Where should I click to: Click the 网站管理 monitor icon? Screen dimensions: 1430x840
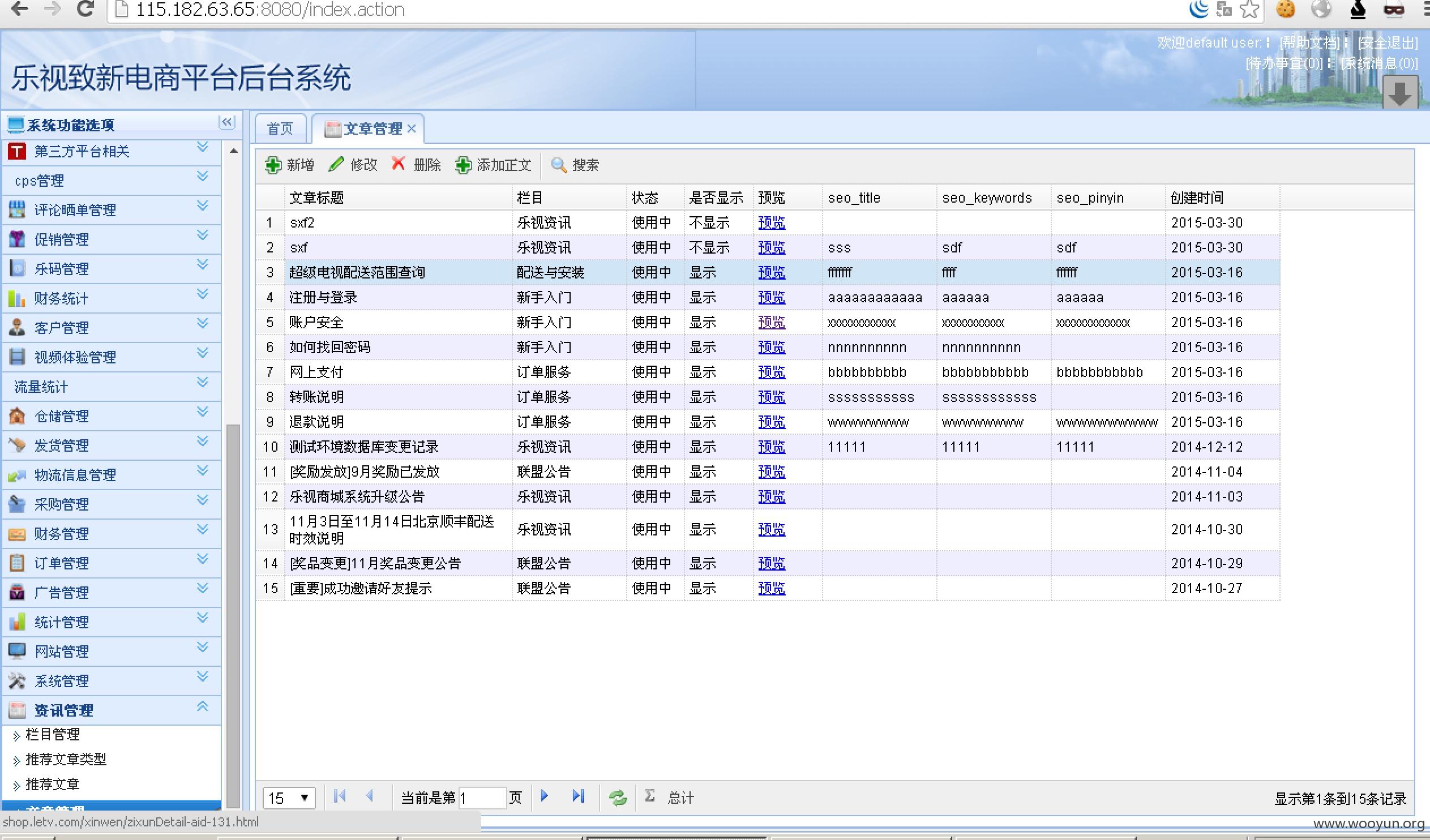[17, 651]
